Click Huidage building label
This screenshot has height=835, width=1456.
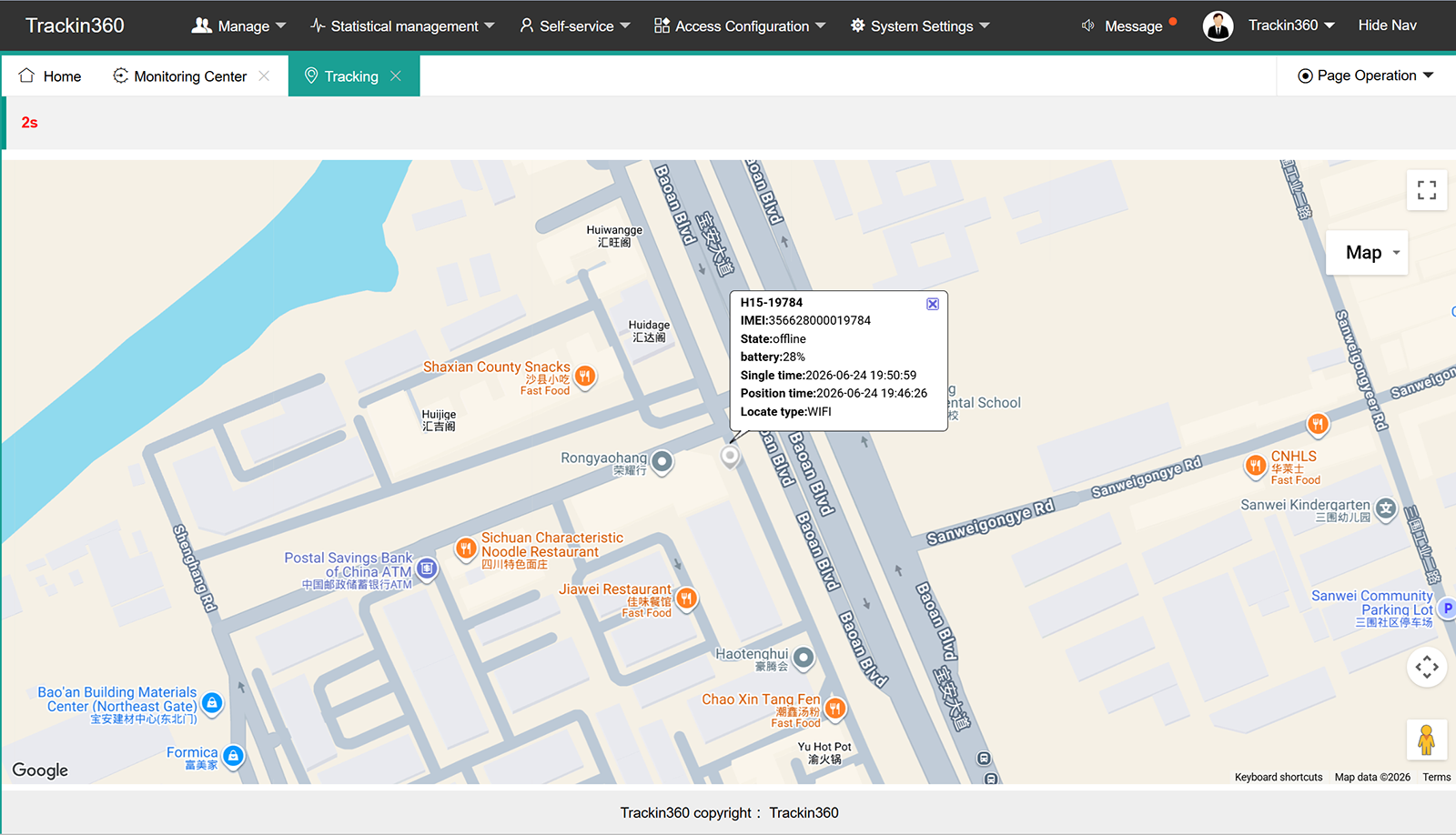pos(649,331)
